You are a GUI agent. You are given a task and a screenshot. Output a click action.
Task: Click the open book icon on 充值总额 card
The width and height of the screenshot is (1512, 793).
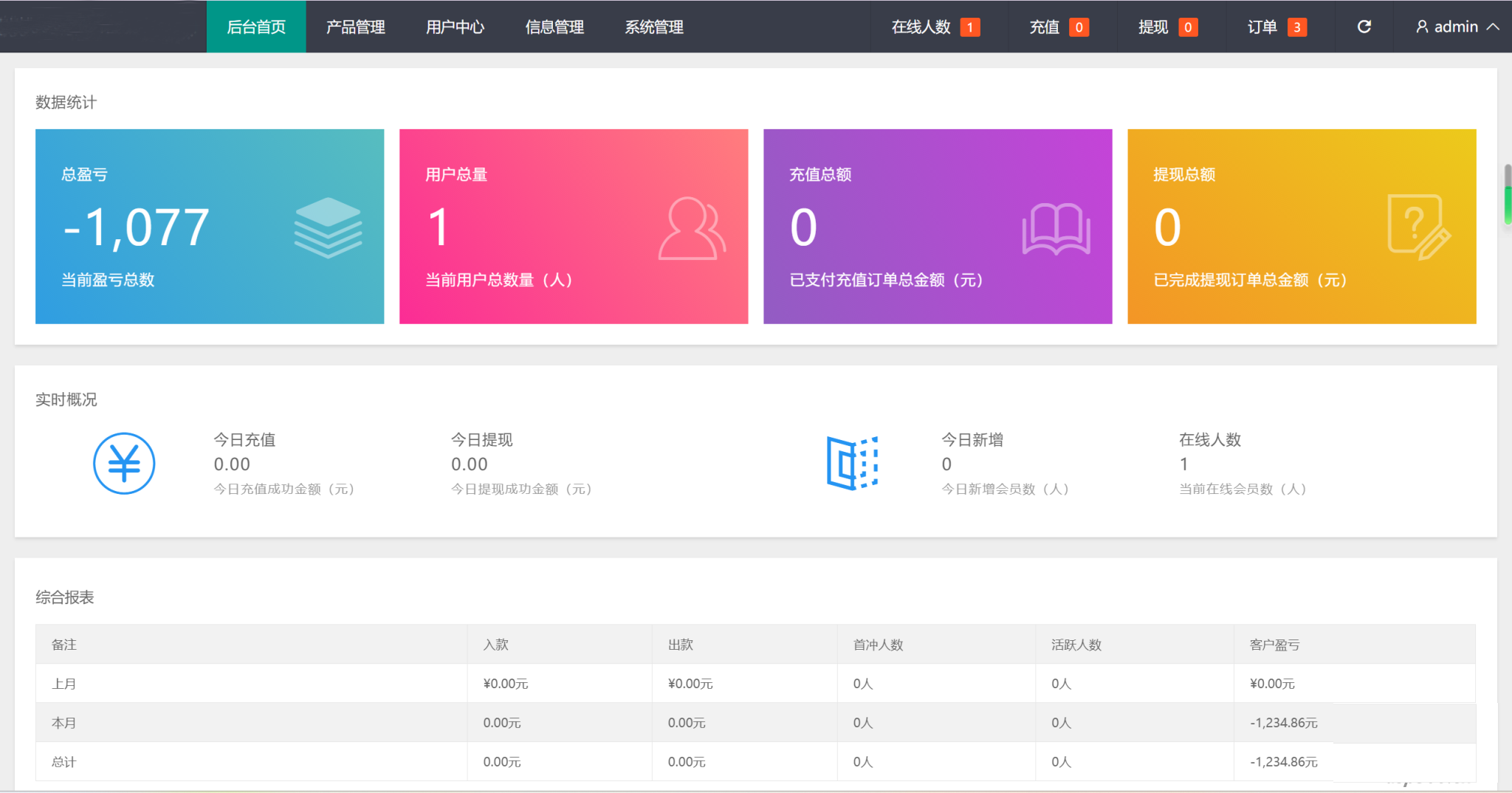pos(1056,229)
